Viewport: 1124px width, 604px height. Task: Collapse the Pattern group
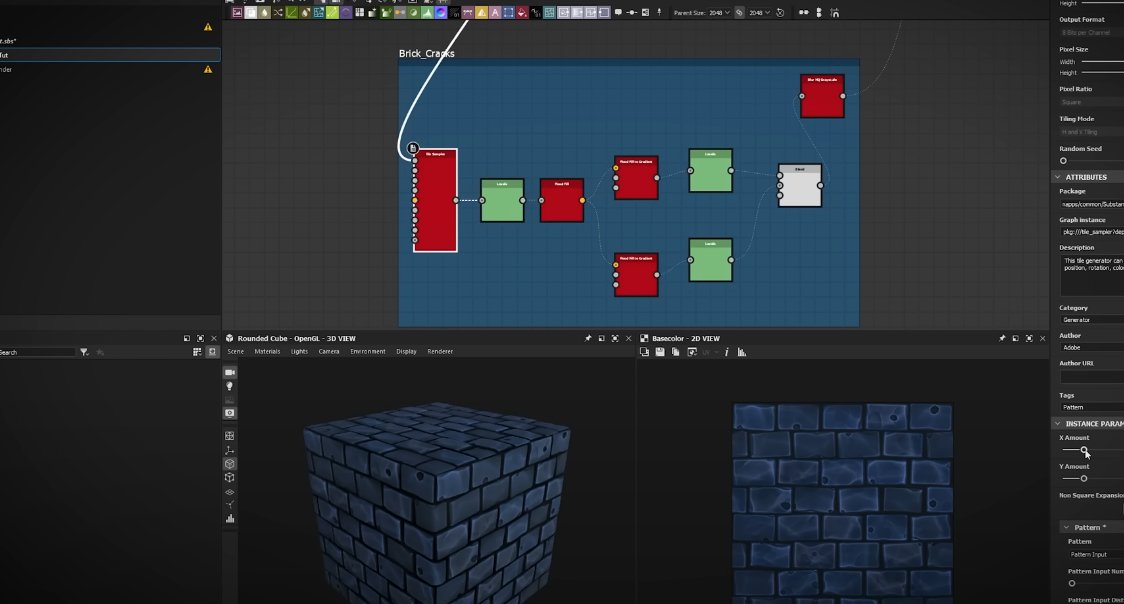tap(1067, 527)
